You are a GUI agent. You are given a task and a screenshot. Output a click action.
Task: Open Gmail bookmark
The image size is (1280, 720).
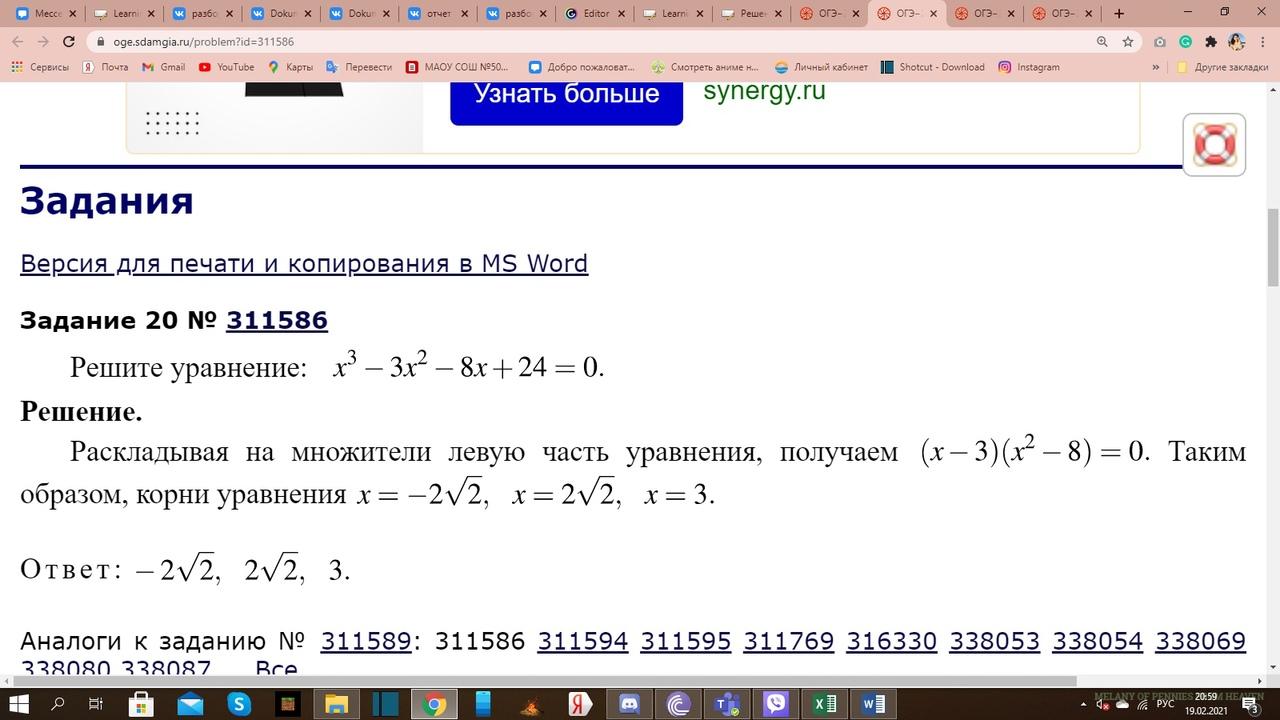164,67
